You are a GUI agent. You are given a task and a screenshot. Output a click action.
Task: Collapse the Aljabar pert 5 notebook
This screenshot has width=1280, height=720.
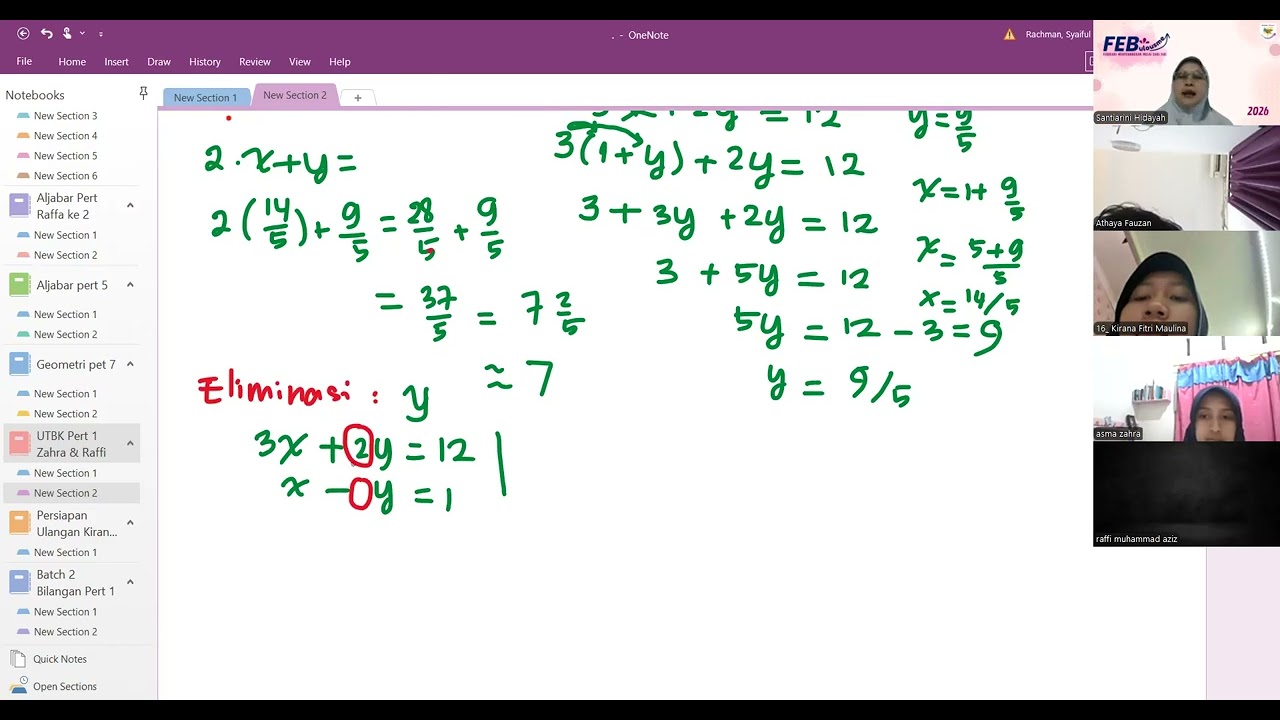(x=130, y=285)
